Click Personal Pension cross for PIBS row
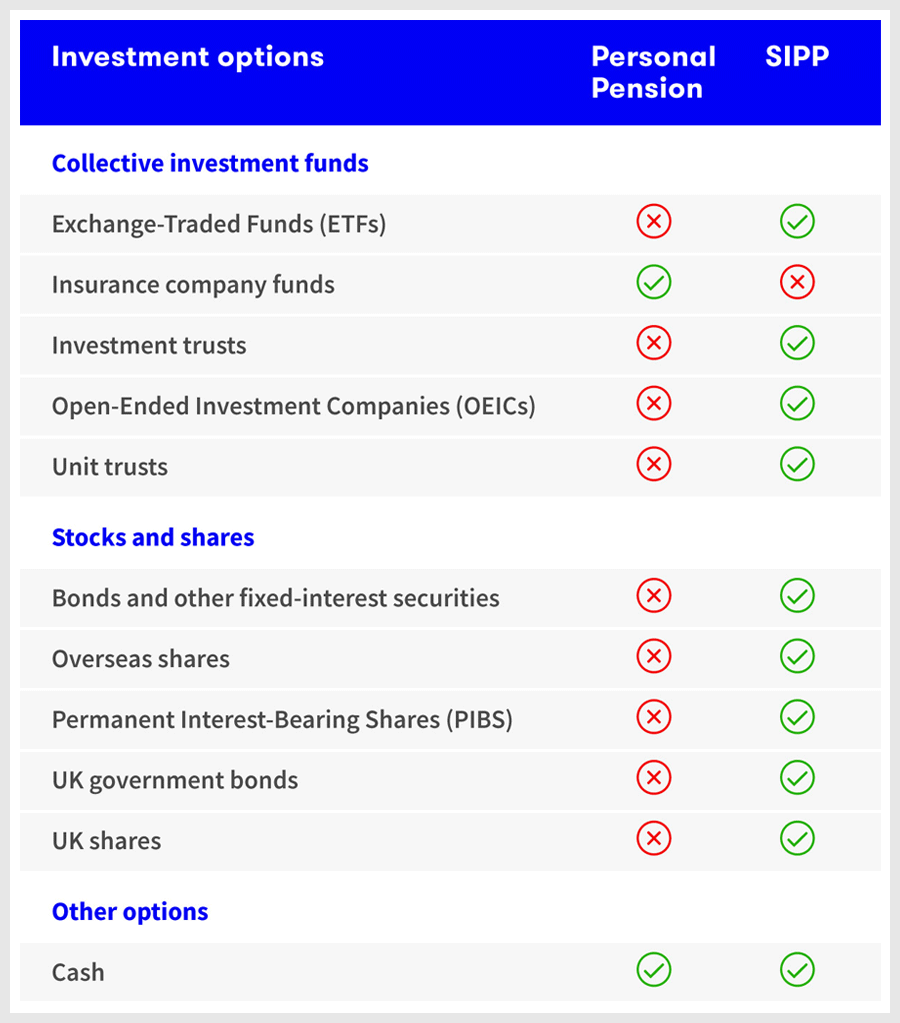The height and width of the screenshot is (1023, 900). click(653, 717)
